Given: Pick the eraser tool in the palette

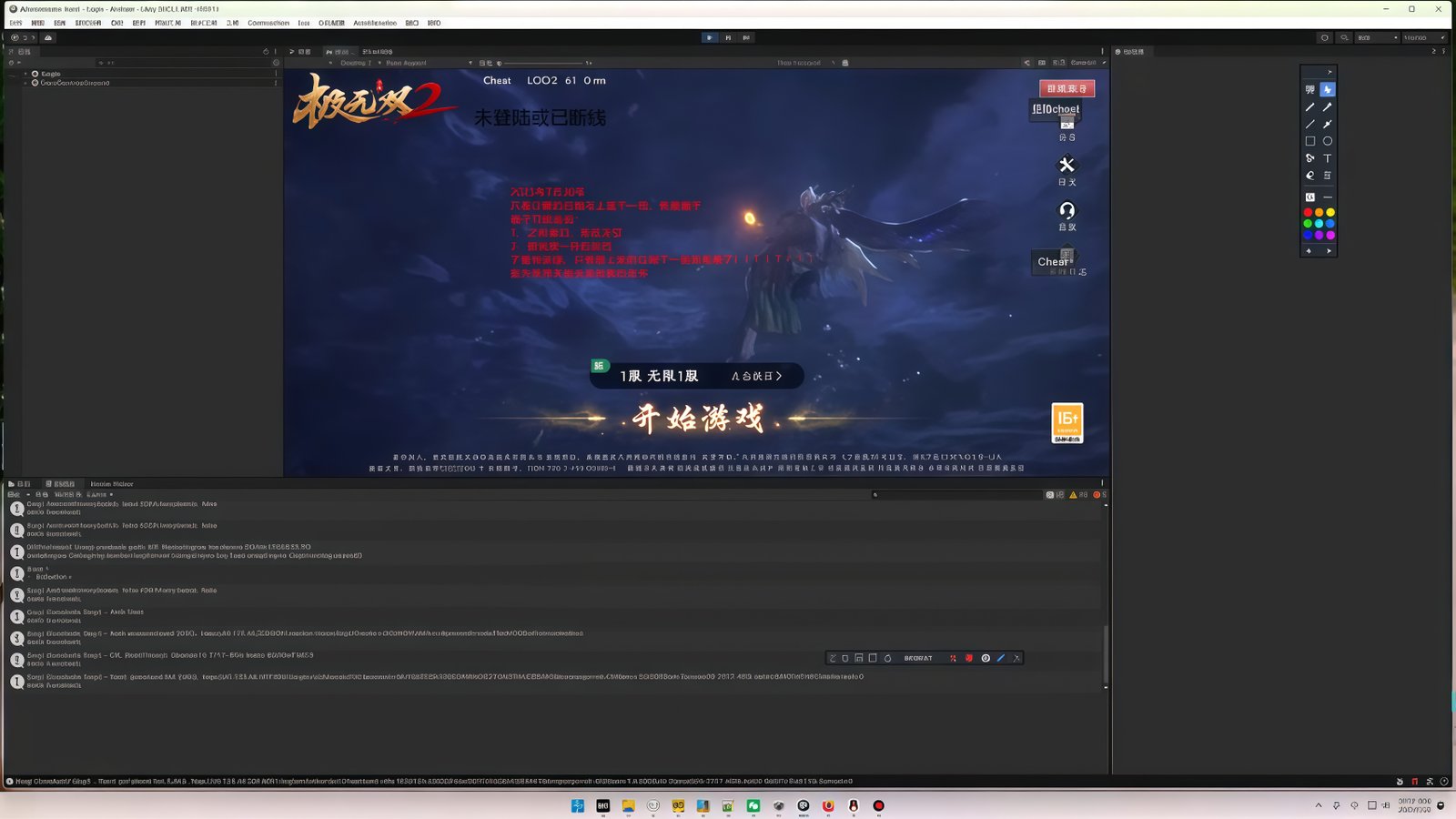Looking at the screenshot, I should click(1309, 176).
